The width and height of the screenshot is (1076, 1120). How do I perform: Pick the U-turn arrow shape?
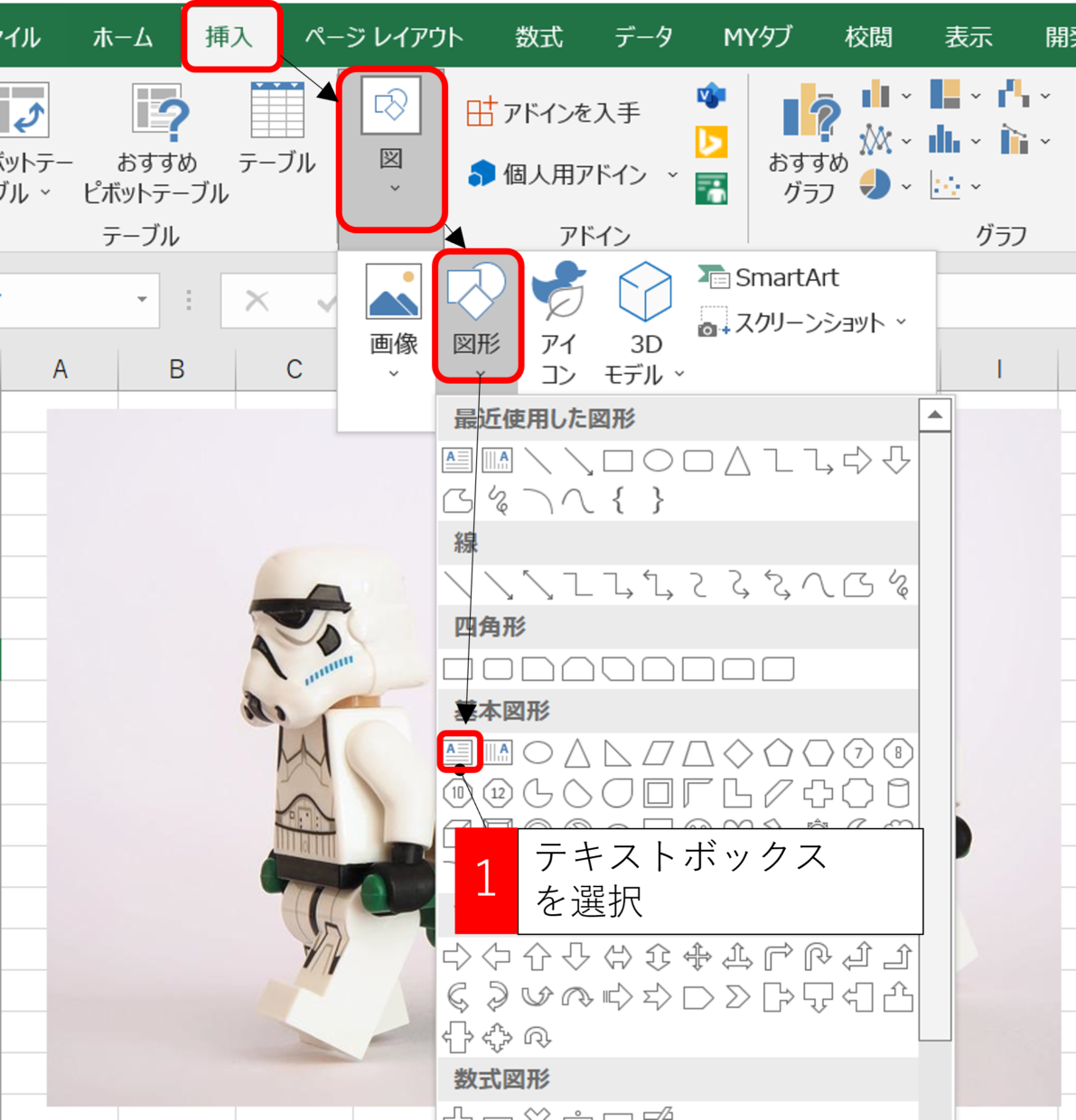tap(818, 956)
